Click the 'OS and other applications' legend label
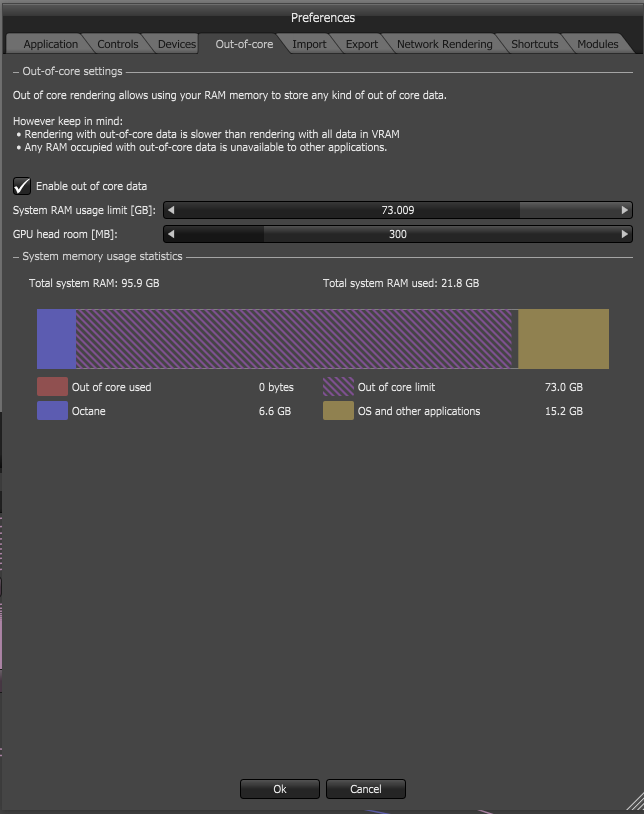The image size is (644, 814). tap(419, 411)
